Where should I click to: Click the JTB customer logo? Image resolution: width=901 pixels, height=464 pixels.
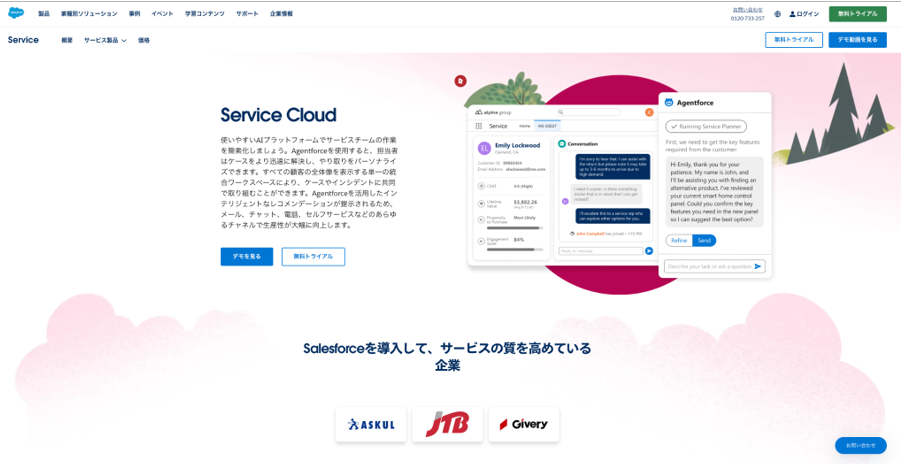pyautogui.click(x=447, y=424)
